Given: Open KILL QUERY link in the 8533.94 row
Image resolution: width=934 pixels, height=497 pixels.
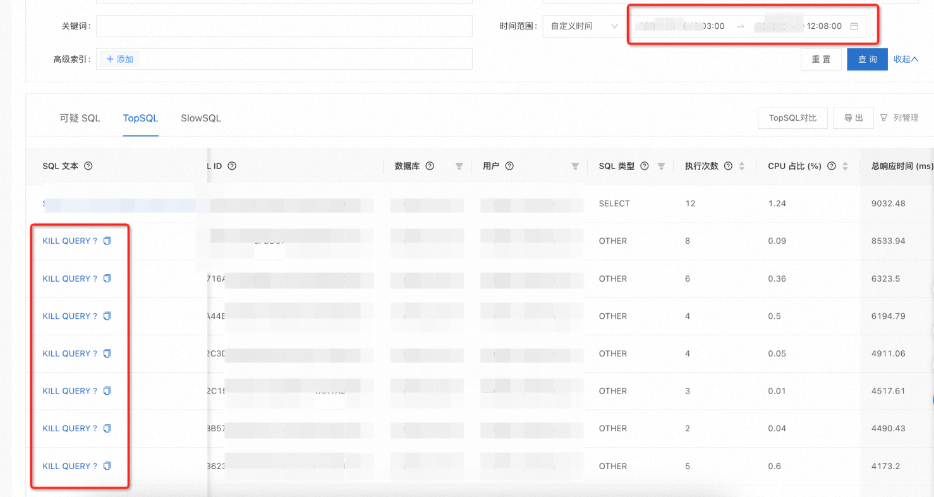Looking at the screenshot, I should [70, 241].
